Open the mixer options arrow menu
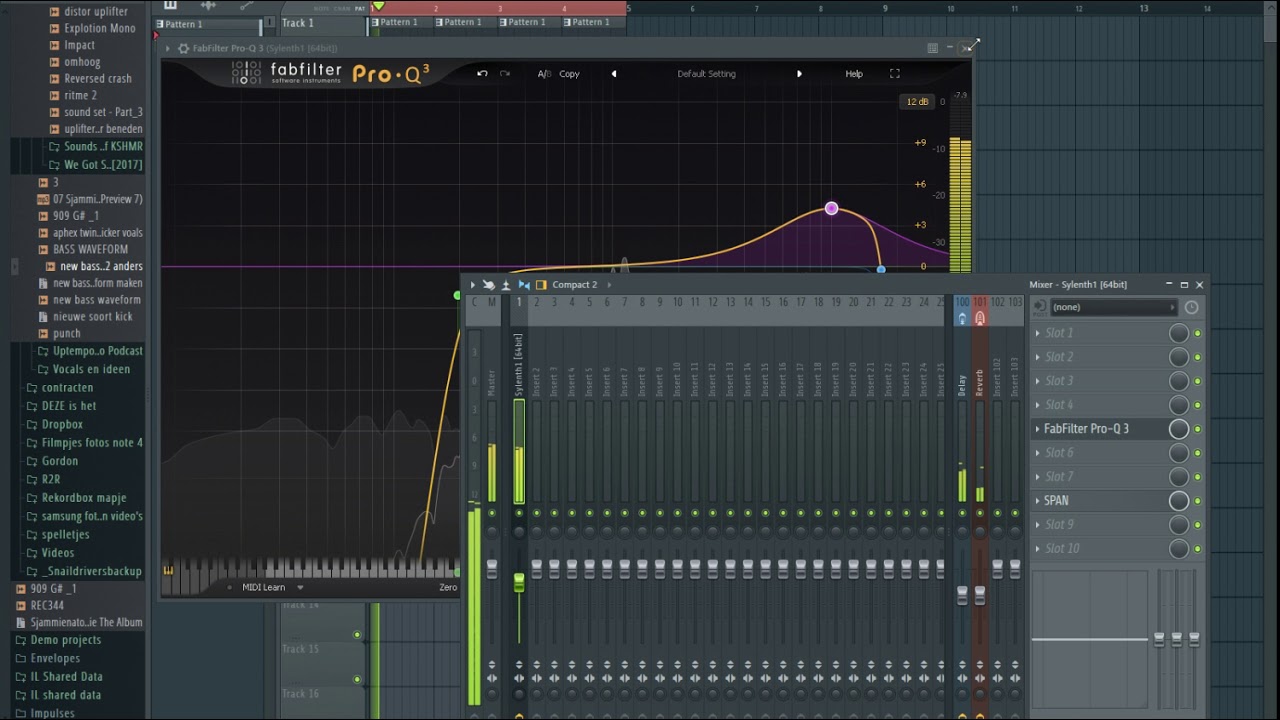 tap(473, 285)
